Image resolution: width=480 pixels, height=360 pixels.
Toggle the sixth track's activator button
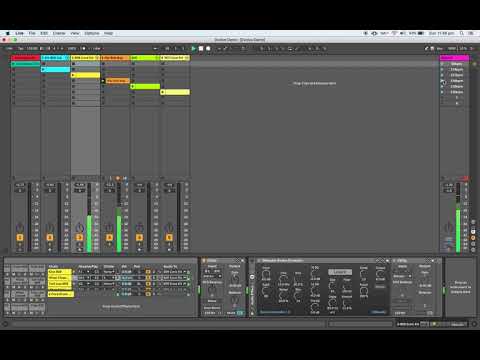pos(169,237)
